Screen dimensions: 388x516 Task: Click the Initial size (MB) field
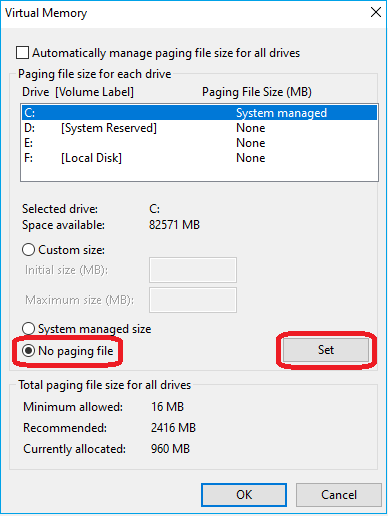point(193,270)
